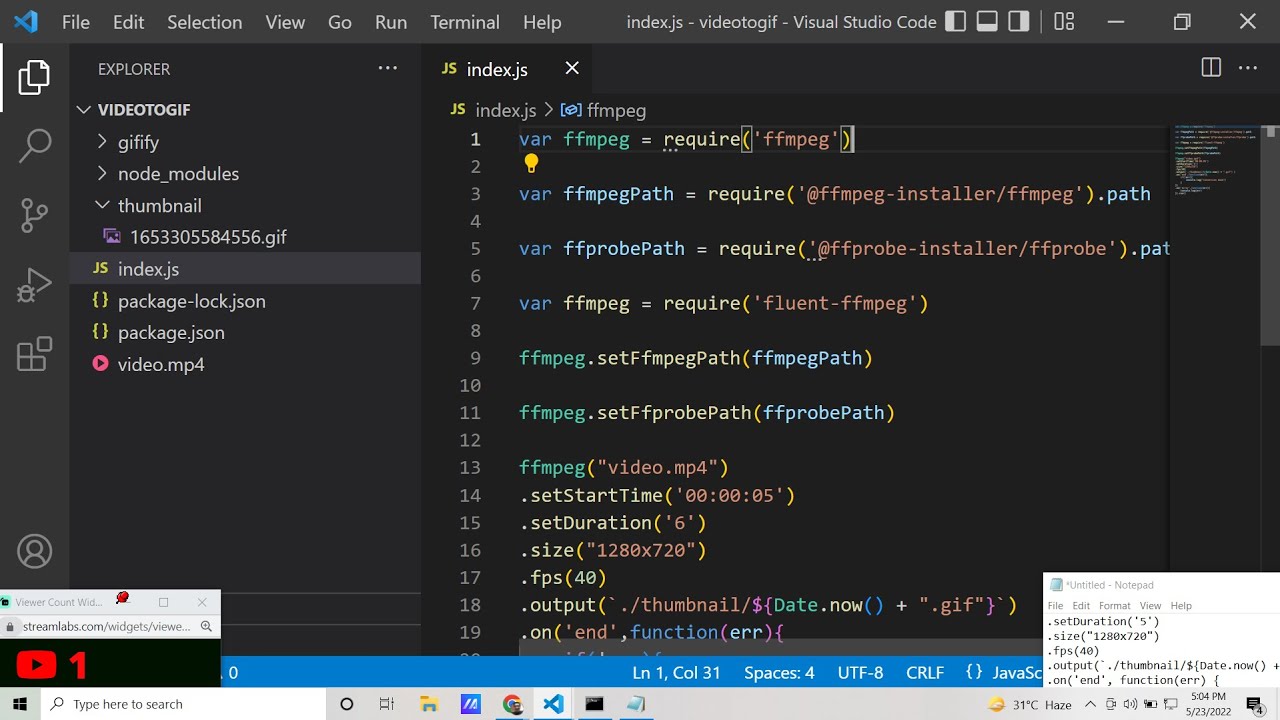The image size is (1280, 720).
Task: Click the lightbulb code action icon
Action: click(x=531, y=164)
